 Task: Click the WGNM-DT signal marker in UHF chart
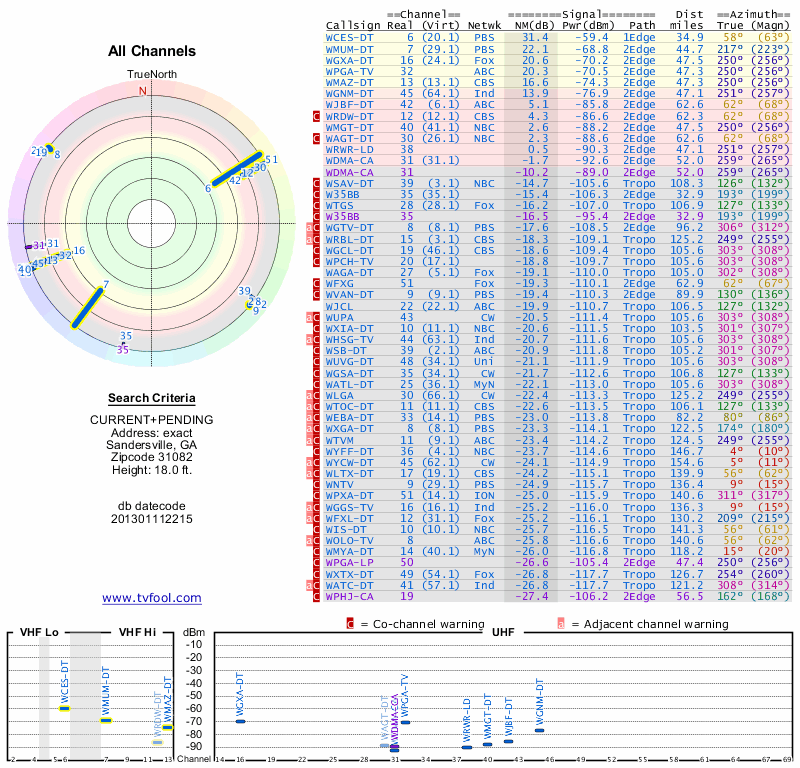[x=539, y=730]
